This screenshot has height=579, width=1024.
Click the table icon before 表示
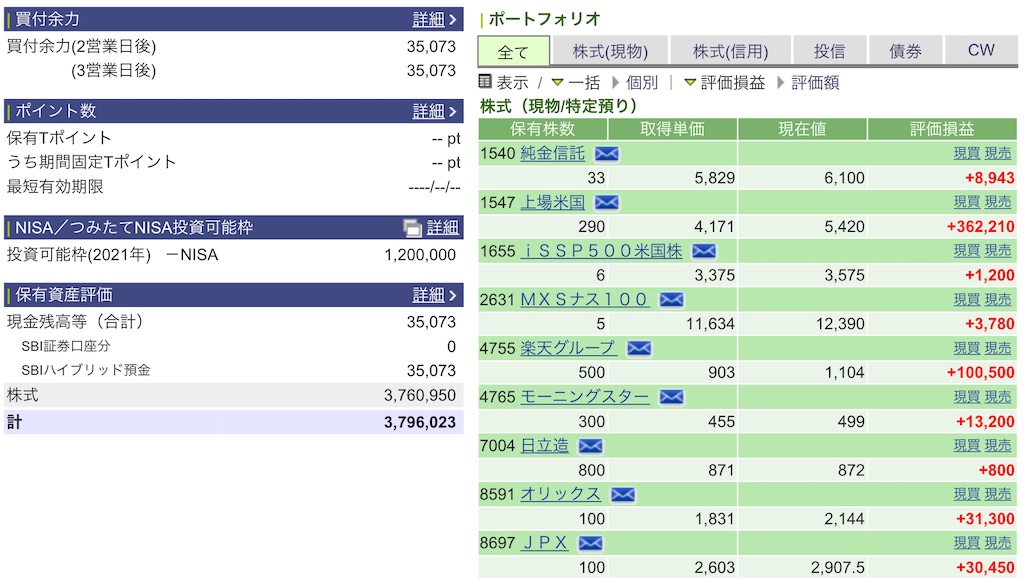click(485, 82)
